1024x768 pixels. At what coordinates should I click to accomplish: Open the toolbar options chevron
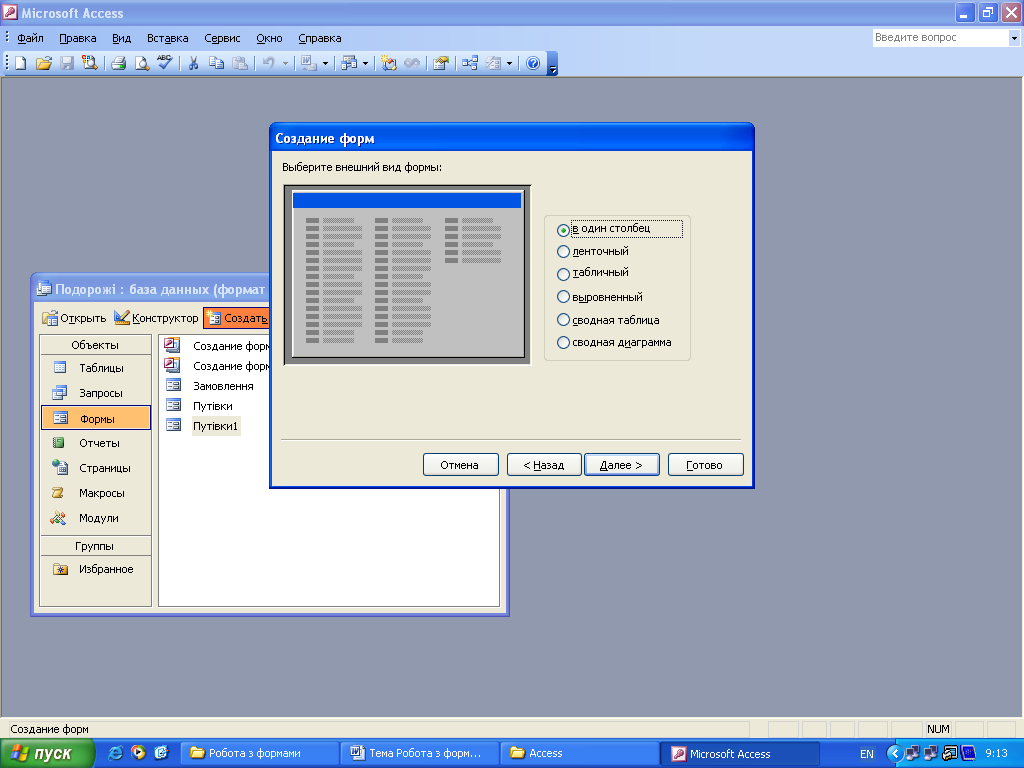pyautogui.click(x=552, y=64)
